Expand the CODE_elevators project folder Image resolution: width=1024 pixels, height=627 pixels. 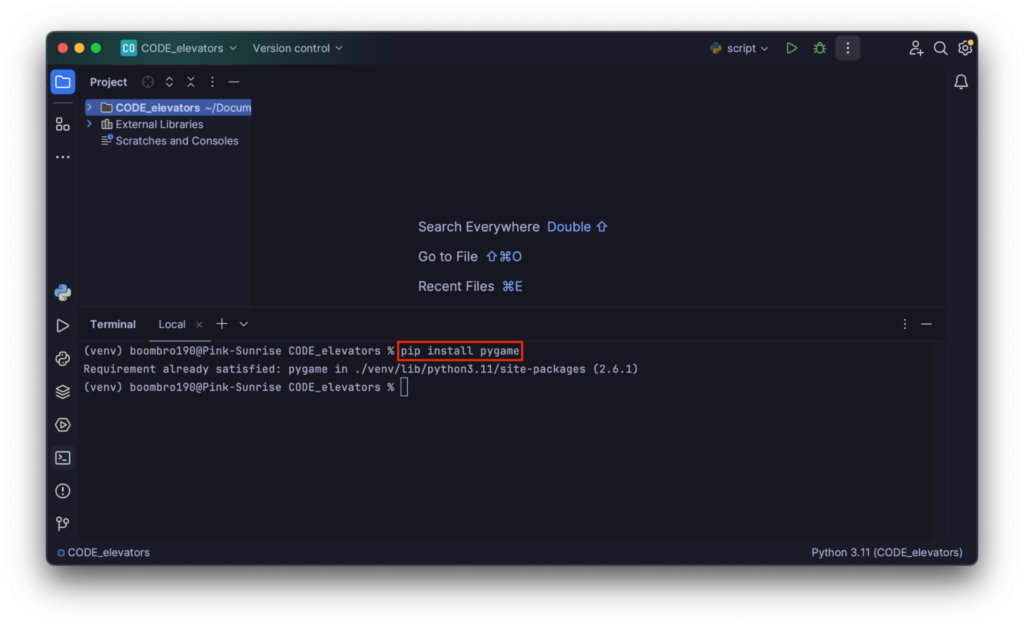90,107
